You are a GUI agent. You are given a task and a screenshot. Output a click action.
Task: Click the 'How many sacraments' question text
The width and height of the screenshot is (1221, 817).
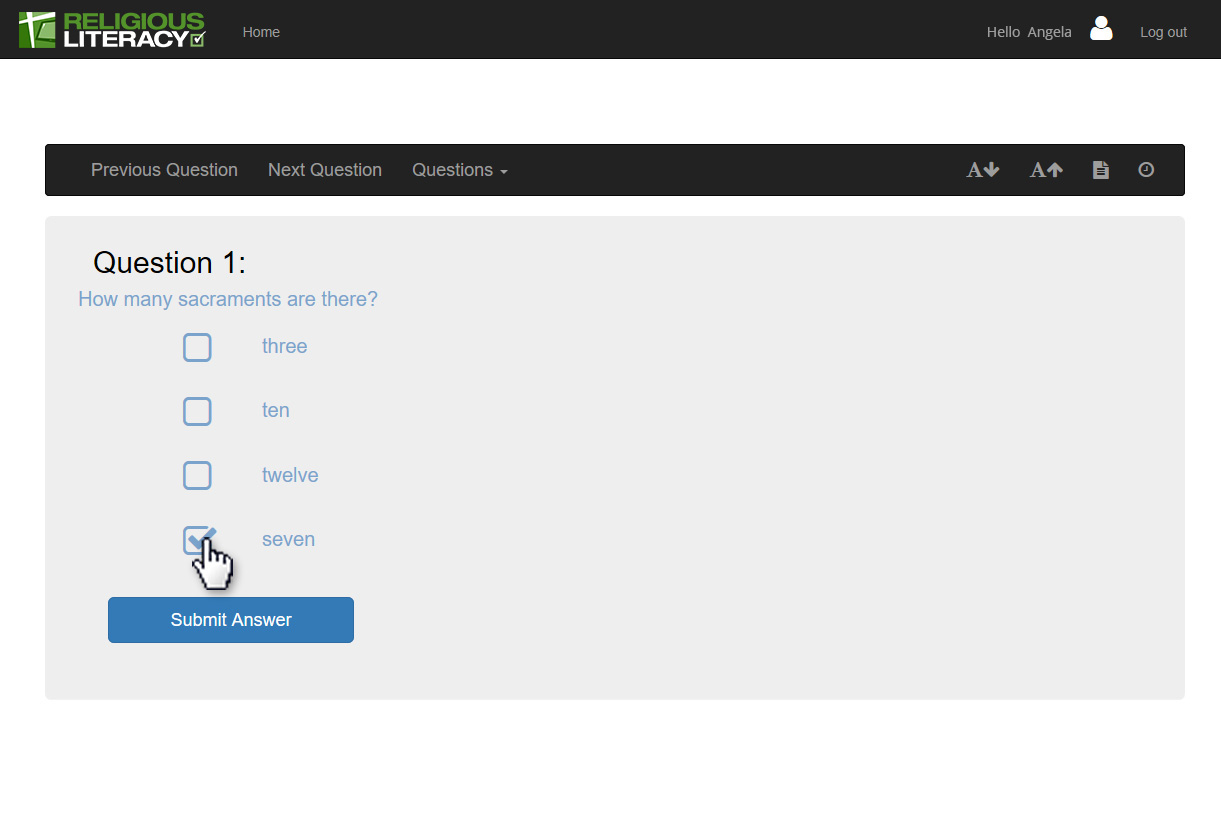[x=228, y=299]
